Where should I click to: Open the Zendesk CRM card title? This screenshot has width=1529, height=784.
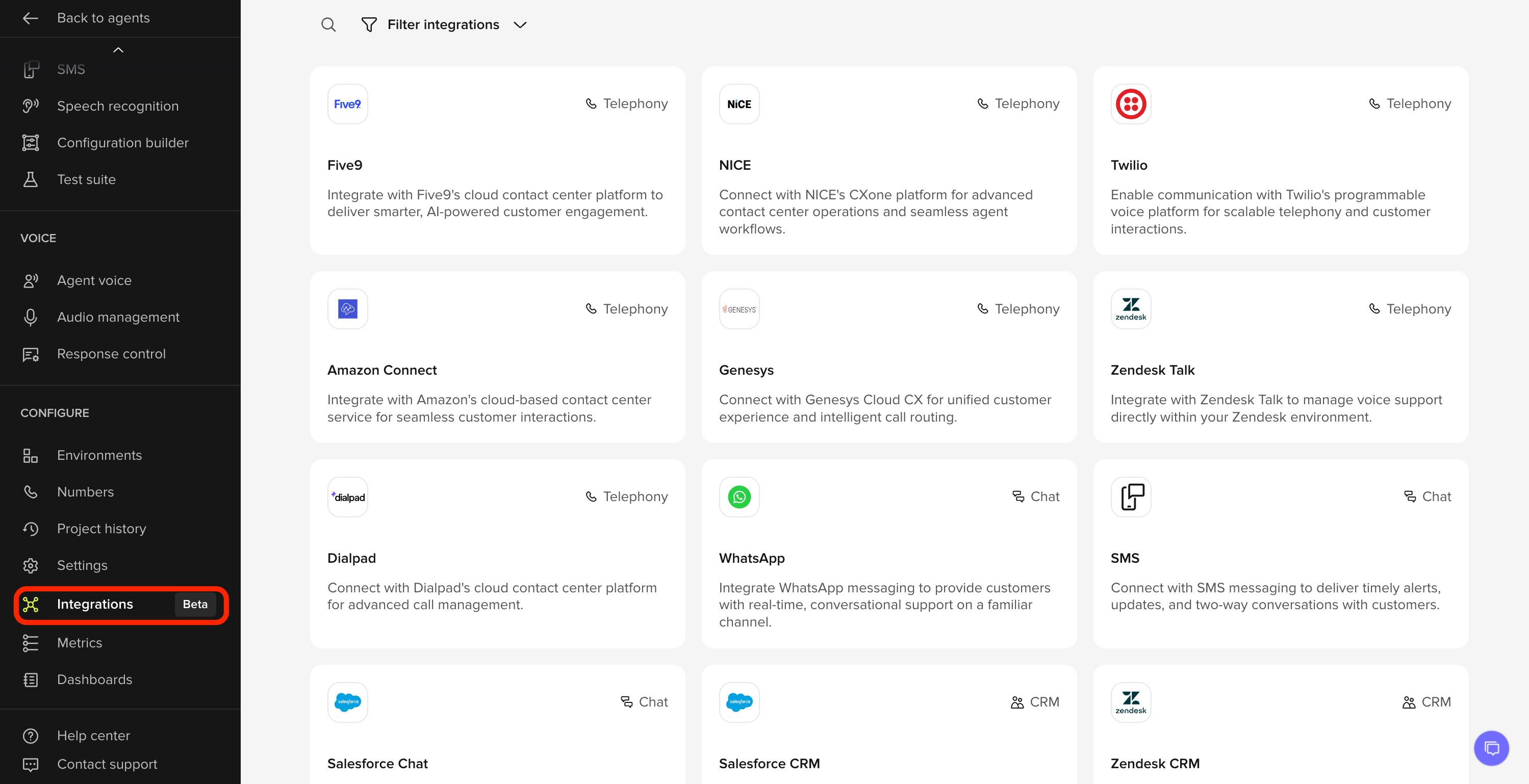click(1155, 764)
